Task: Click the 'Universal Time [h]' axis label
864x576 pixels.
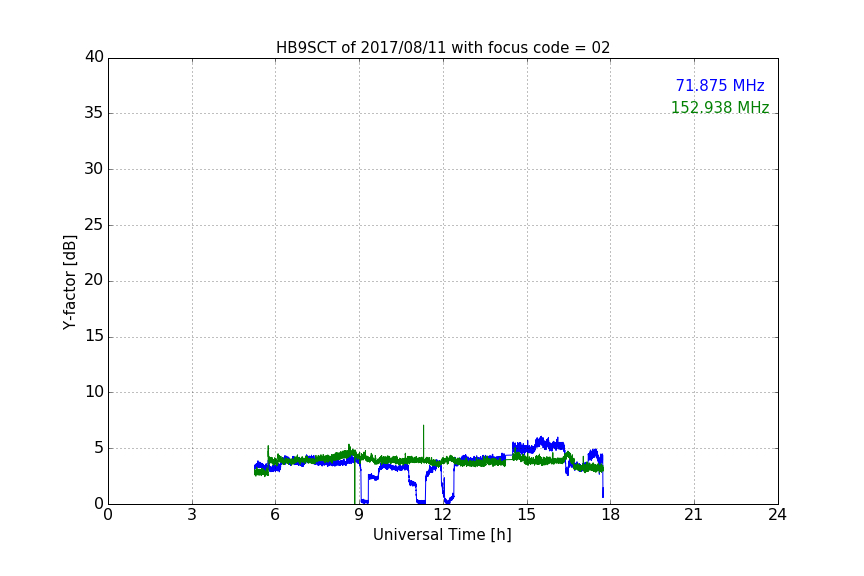Action: tap(442, 535)
